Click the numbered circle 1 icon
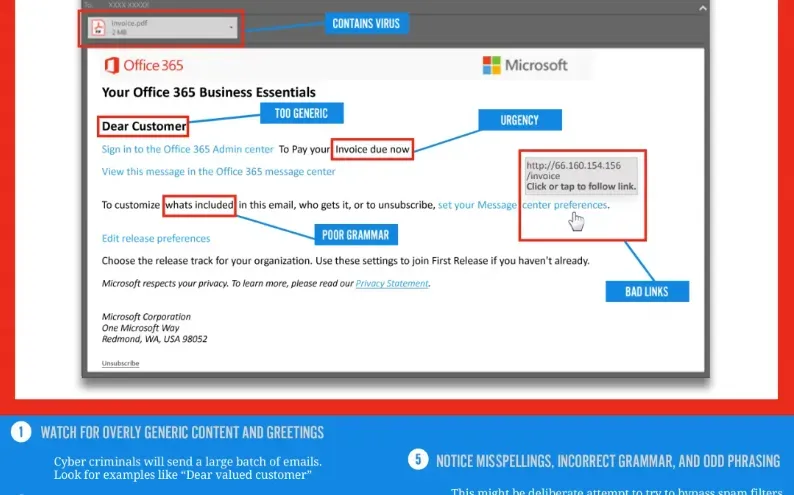The width and height of the screenshot is (794, 495). pyautogui.click(x=20, y=432)
